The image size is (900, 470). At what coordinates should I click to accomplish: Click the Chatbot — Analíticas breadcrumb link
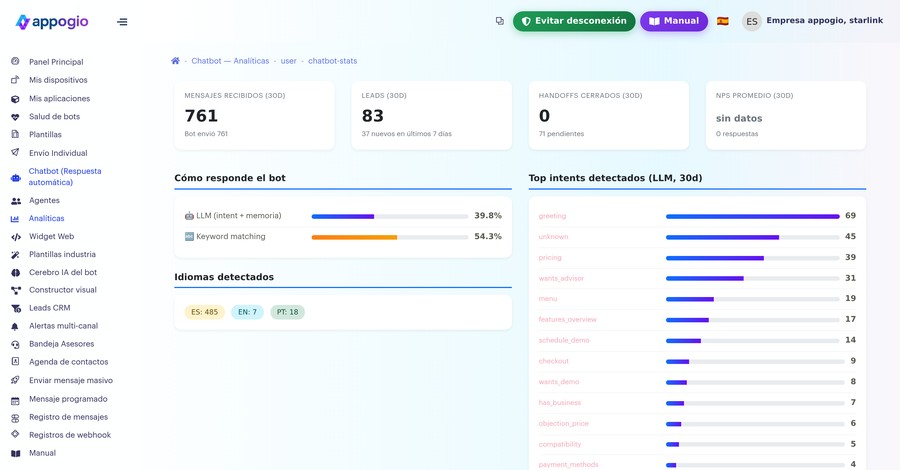(230, 61)
